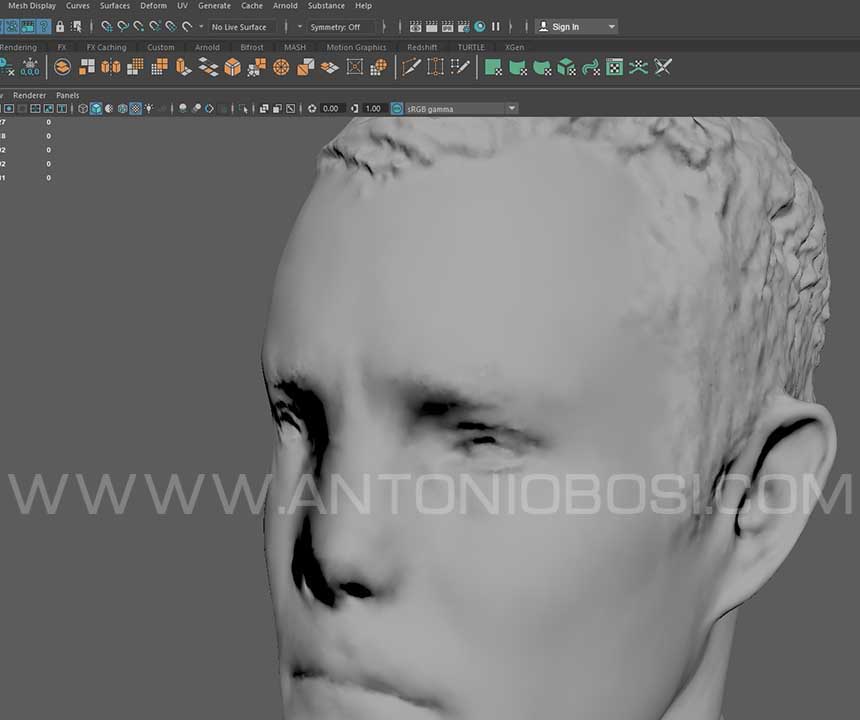Open Render View clapperboard icon
Image resolution: width=860 pixels, height=720 pixels.
pos(416,26)
